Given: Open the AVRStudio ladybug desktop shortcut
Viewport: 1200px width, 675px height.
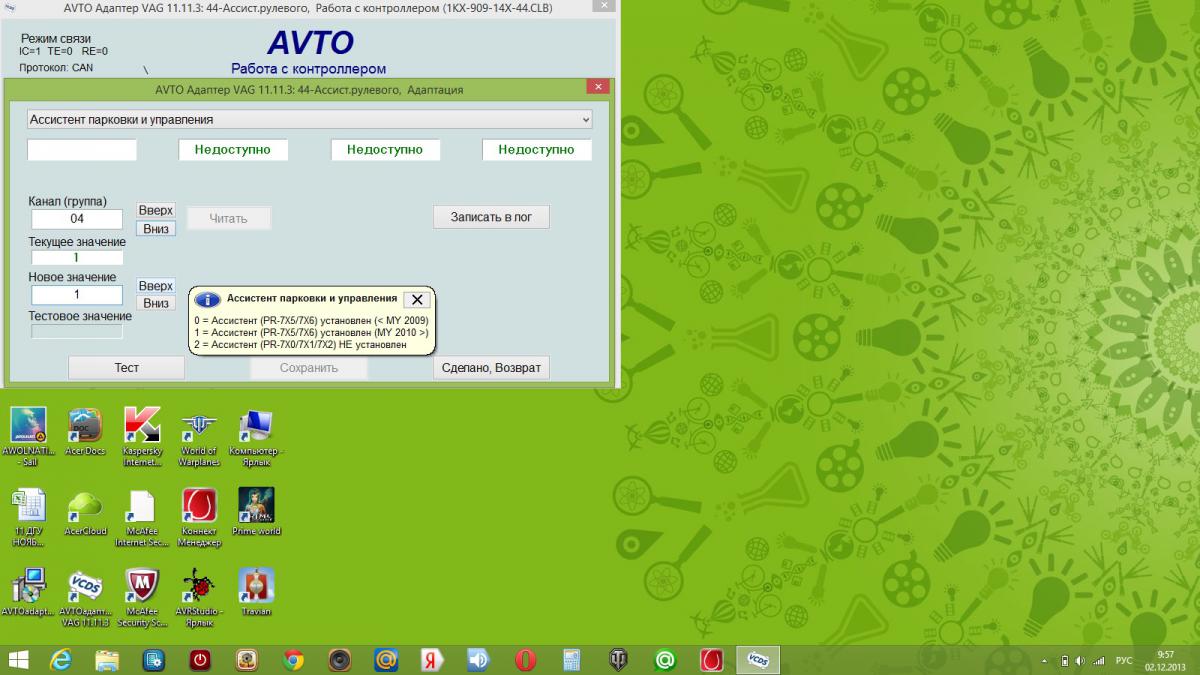Looking at the screenshot, I should (199, 587).
